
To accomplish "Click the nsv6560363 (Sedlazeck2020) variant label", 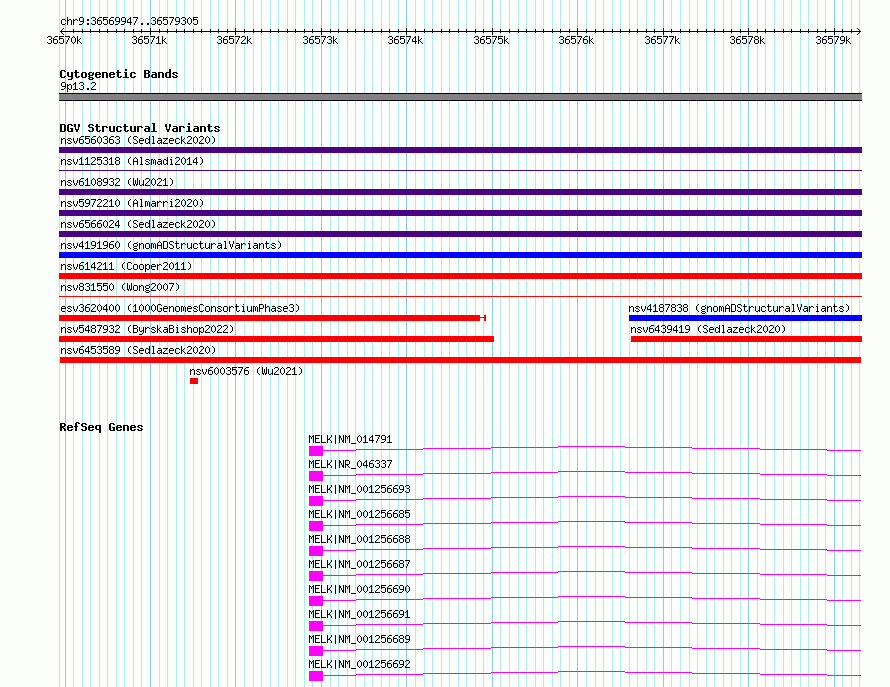I will (138, 140).
